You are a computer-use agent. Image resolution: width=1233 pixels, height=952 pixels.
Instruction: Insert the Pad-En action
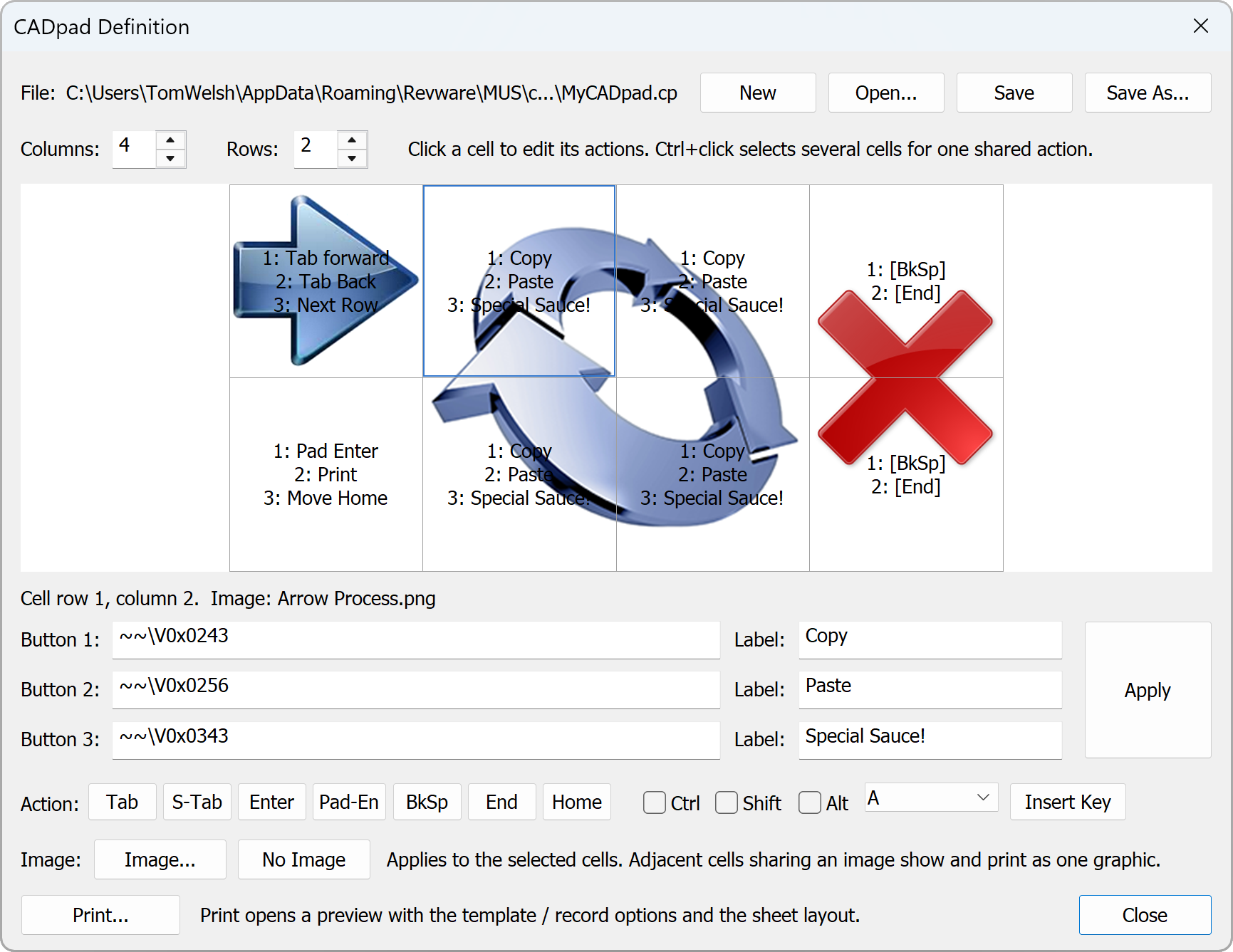pyautogui.click(x=349, y=802)
